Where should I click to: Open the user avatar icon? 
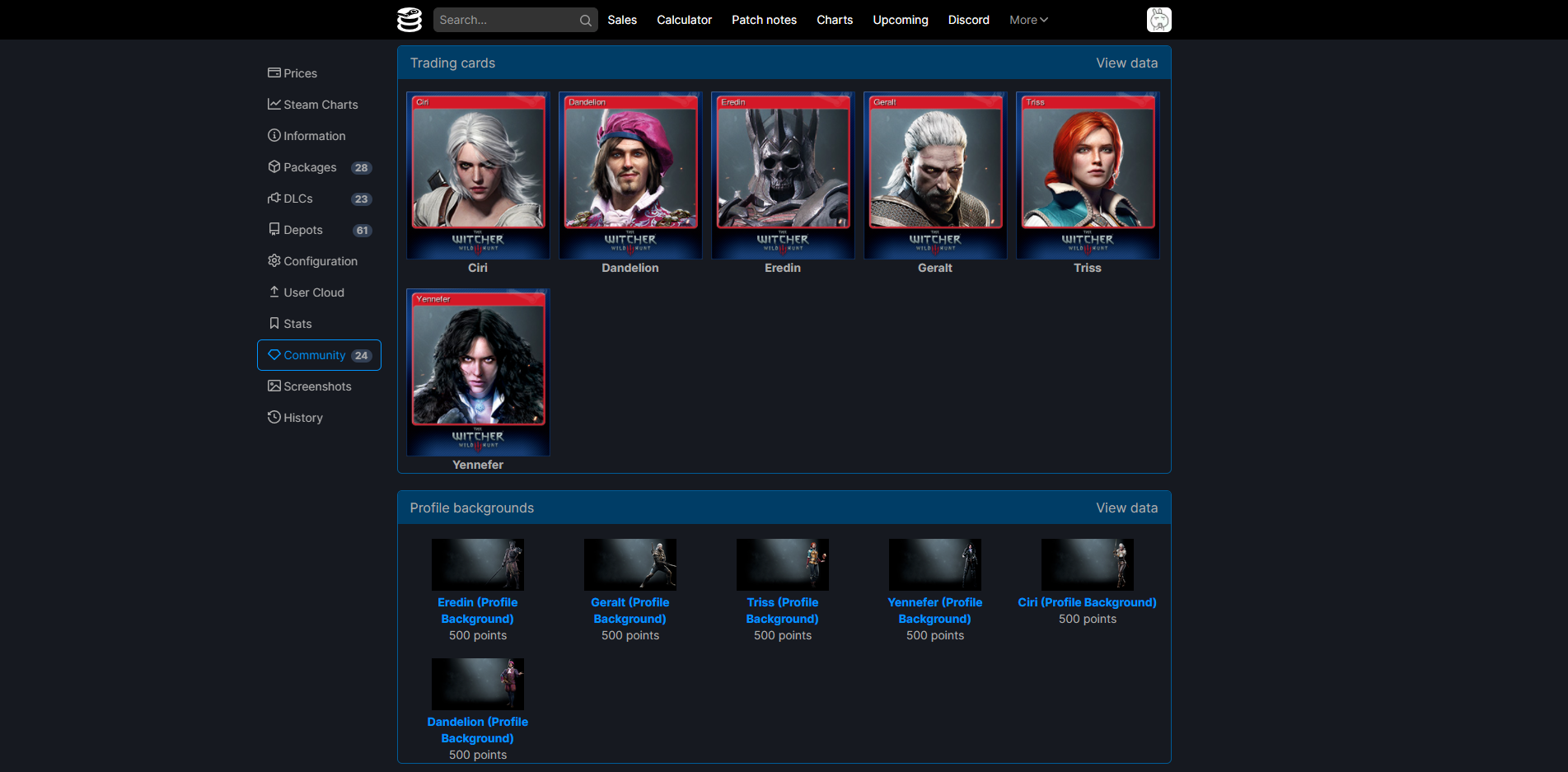point(1158,20)
